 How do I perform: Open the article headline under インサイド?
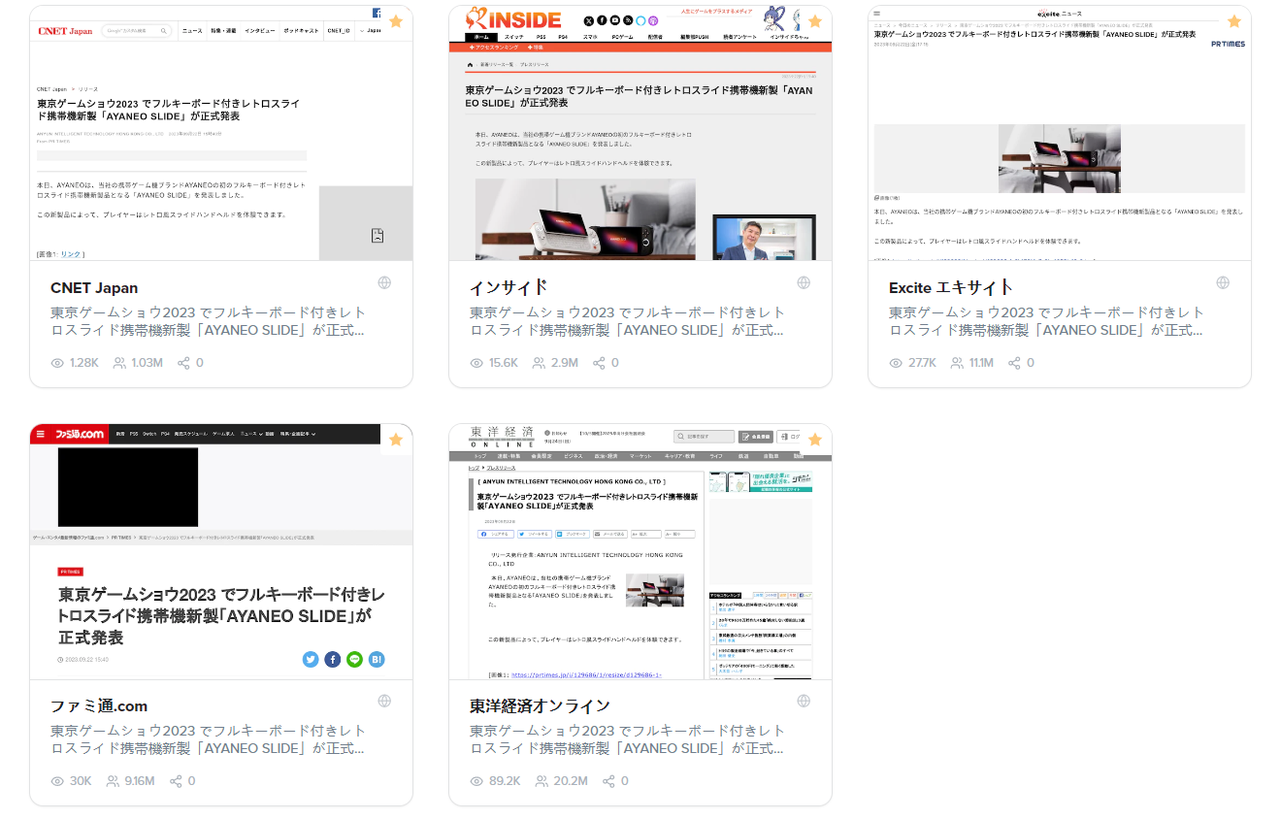627,321
